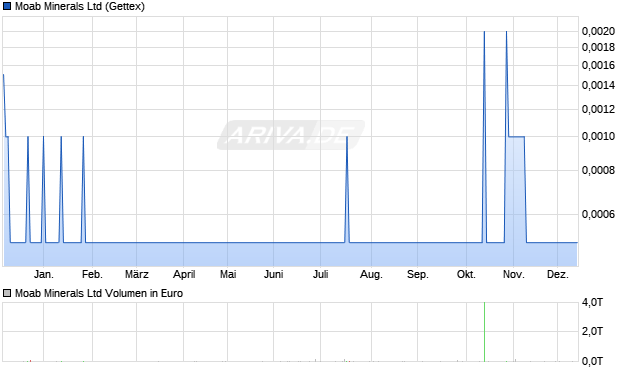Select the 'Sep.' month axis label

click(418, 274)
